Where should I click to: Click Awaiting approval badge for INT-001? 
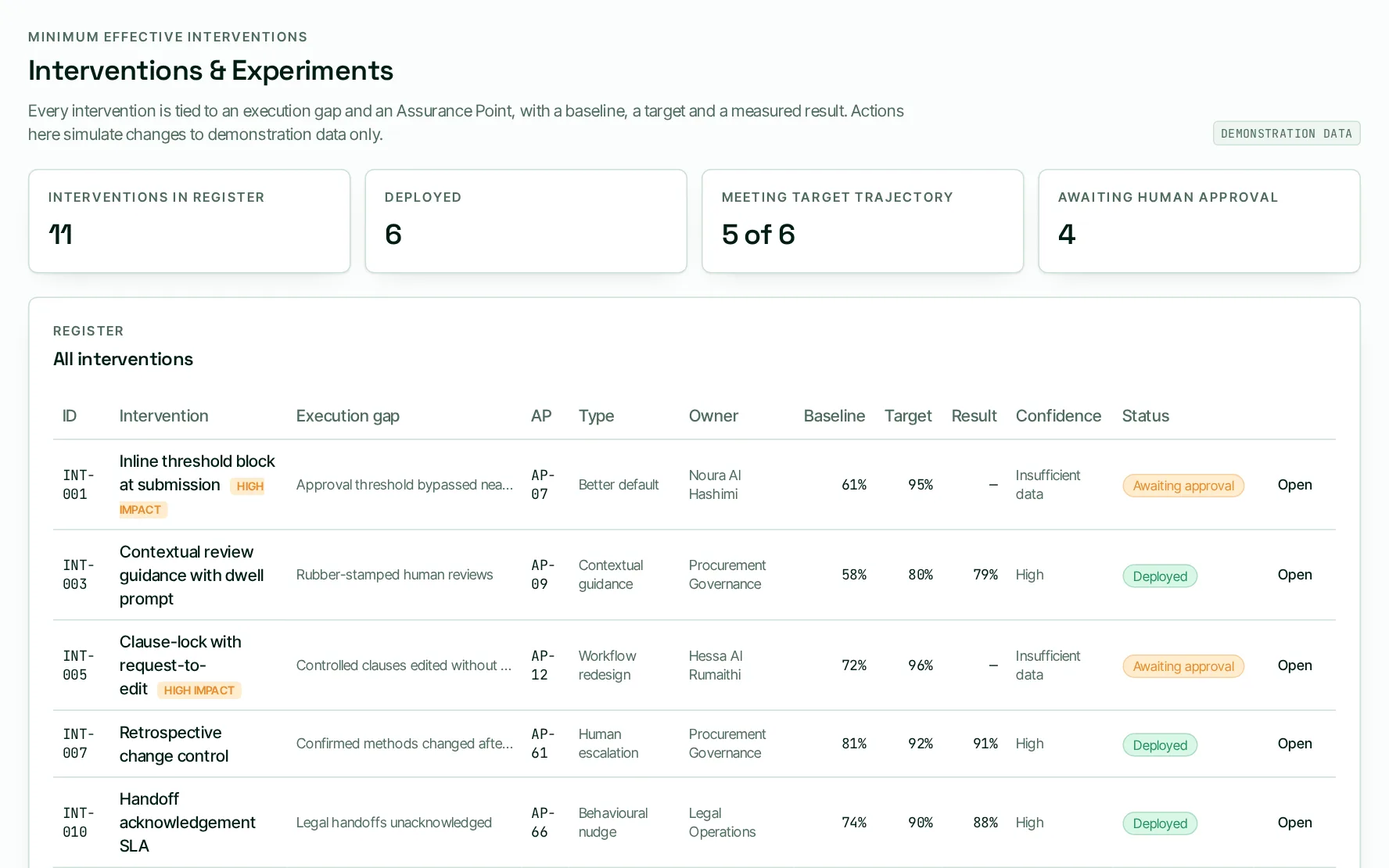pyautogui.click(x=1183, y=486)
